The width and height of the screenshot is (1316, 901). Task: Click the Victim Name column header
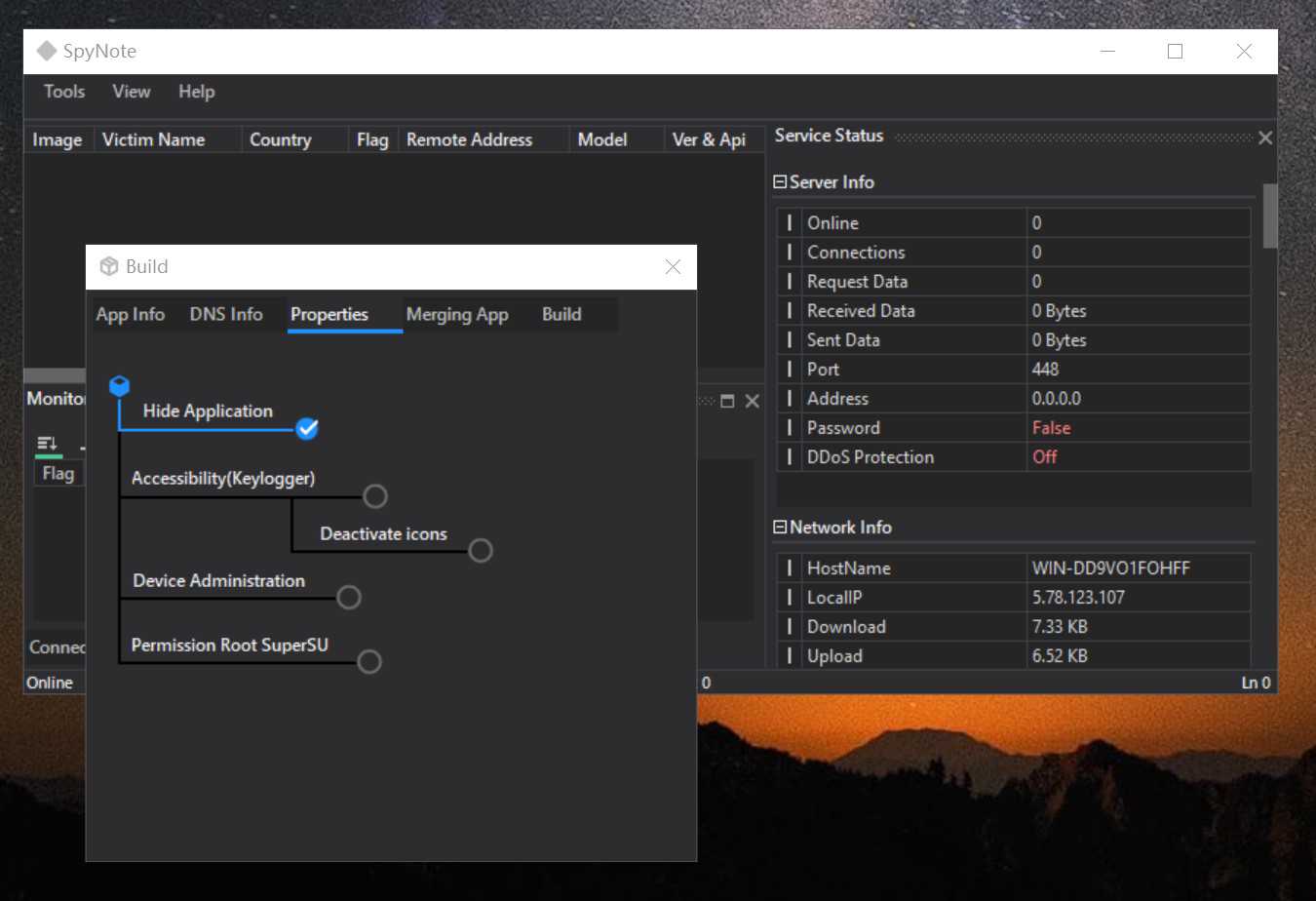click(x=154, y=139)
